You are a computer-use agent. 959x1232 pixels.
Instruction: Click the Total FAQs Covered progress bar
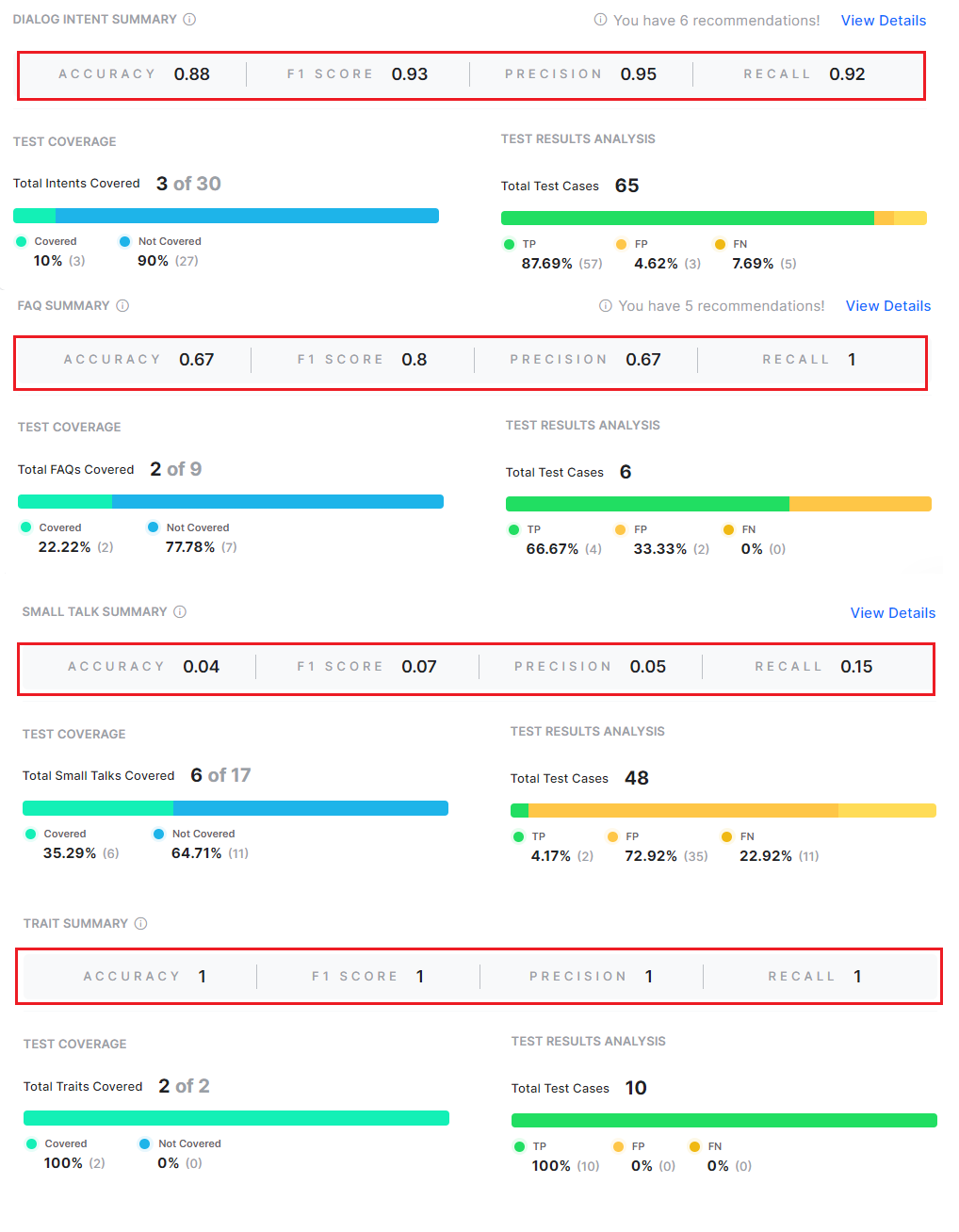pos(231,502)
